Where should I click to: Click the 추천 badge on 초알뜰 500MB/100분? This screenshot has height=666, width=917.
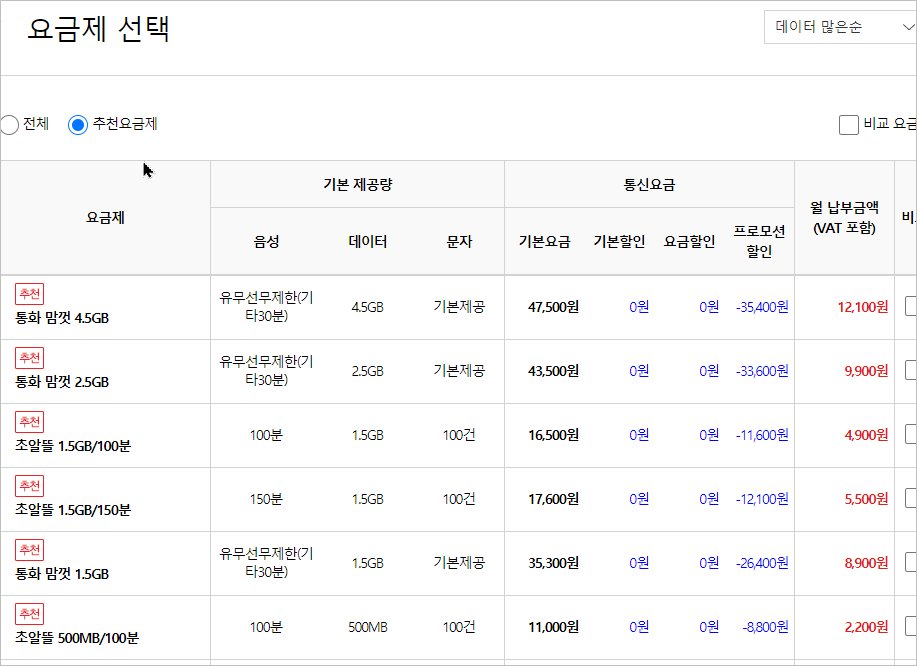(30, 614)
